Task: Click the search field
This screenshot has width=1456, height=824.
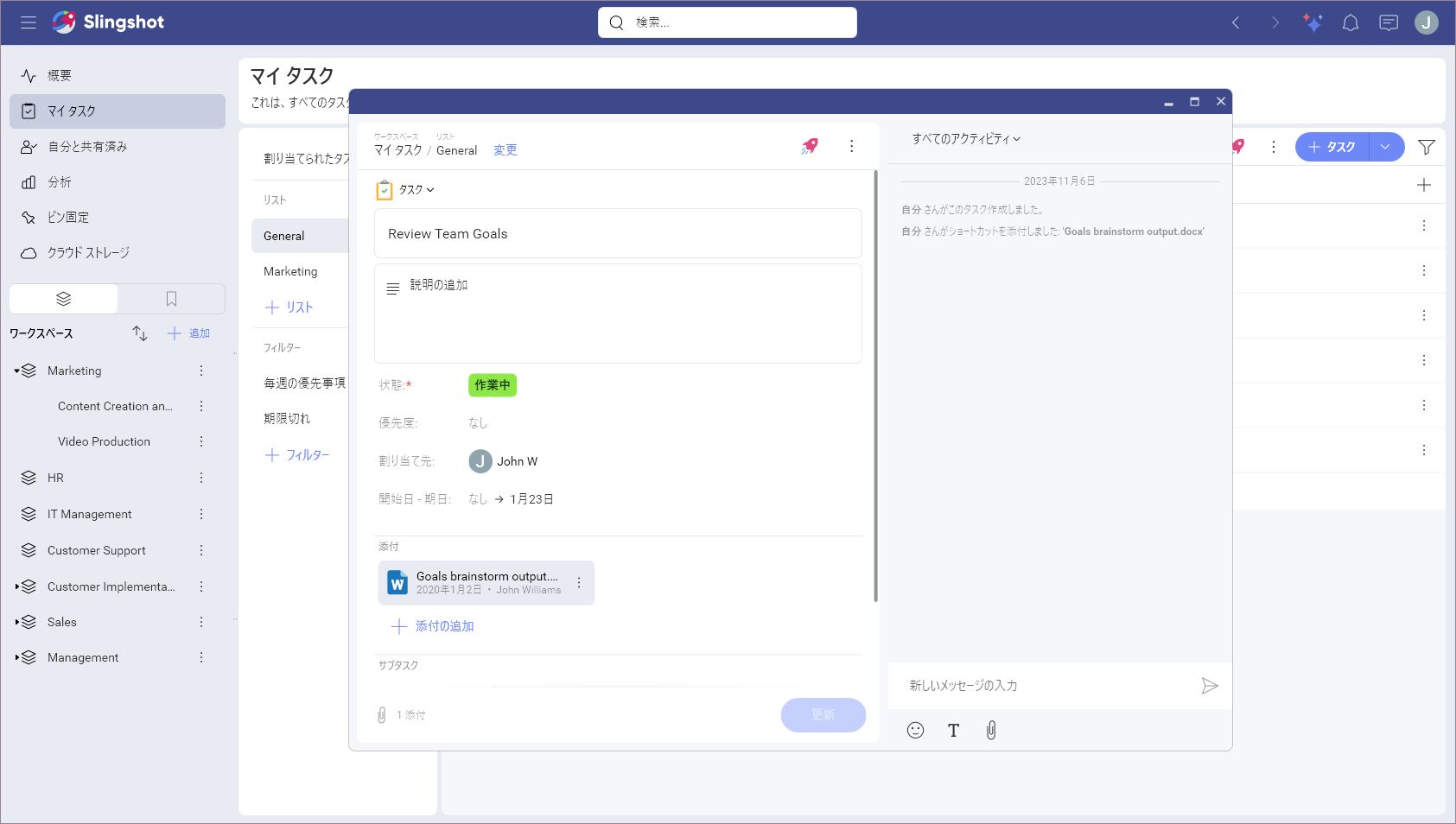Action: [x=728, y=22]
